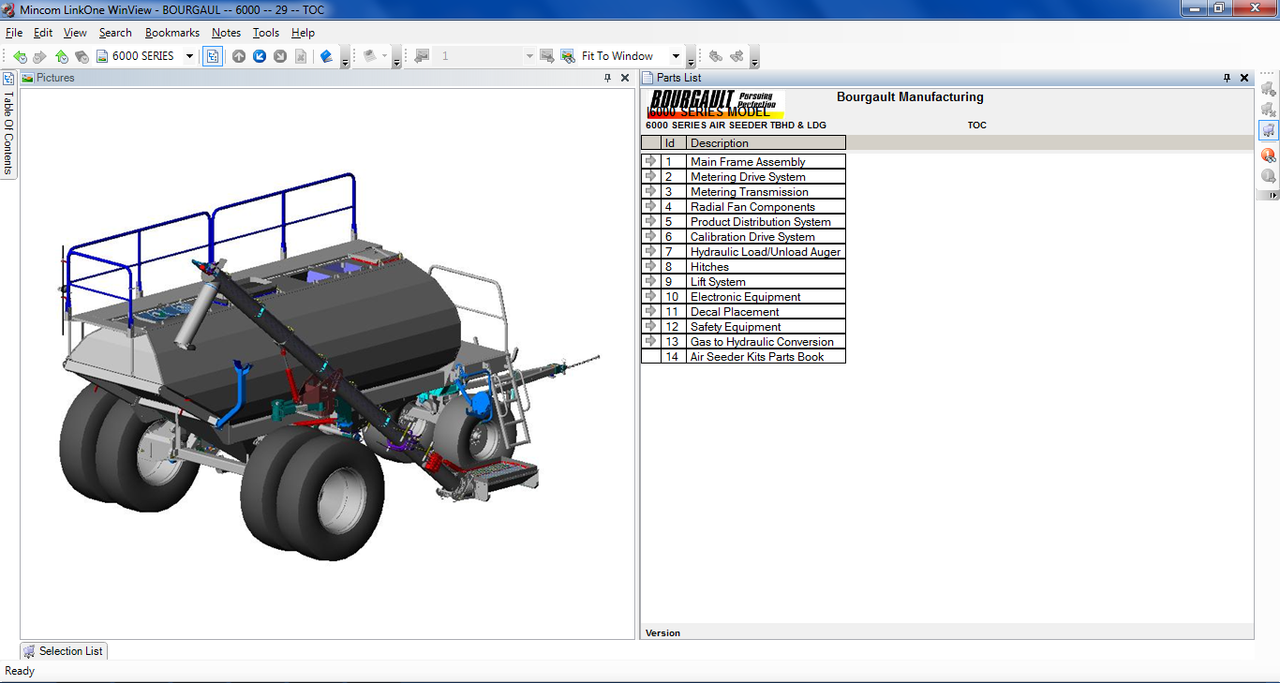Open the File menu
Screen dimensions: 1280x683
pyautogui.click(x=14, y=33)
